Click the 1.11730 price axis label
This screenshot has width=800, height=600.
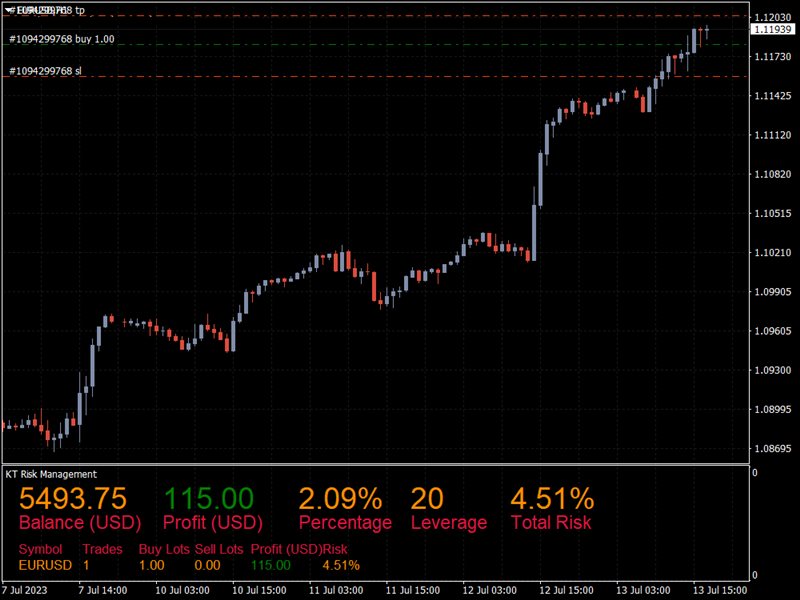coord(773,57)
